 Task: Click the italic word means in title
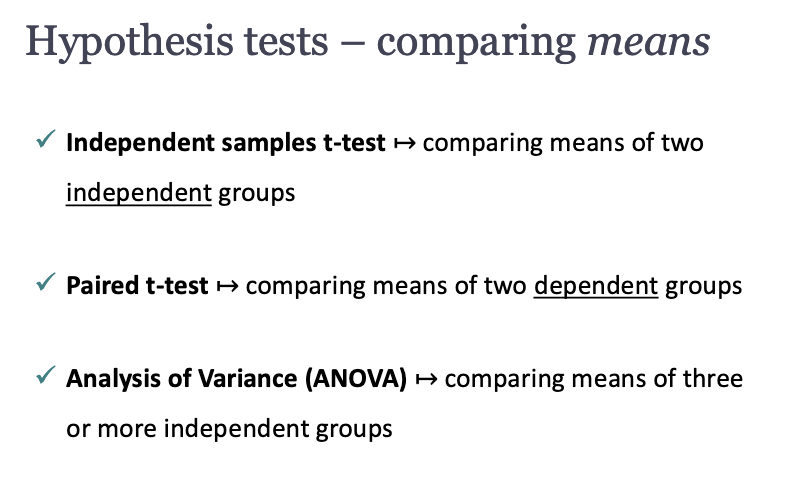pyautogui.click(x=649, y=43)
